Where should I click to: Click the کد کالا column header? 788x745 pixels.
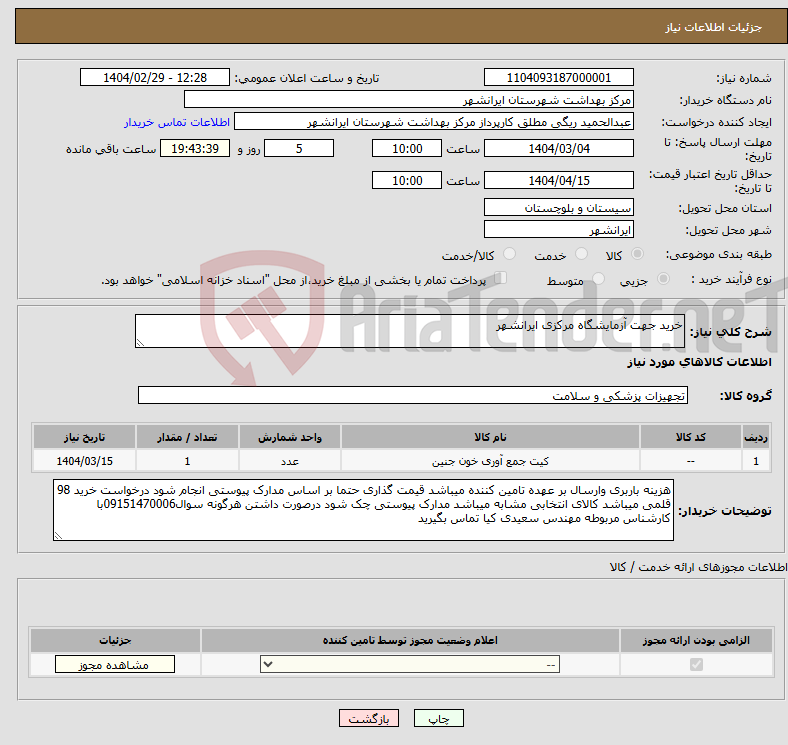[691, 437]
